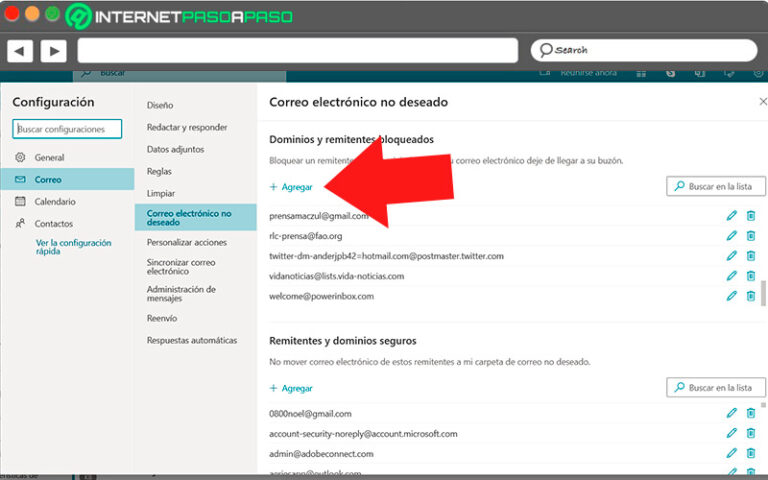Open Ver la configuración rápida link
Screen dimensions: 768x480
coord(73,247)
